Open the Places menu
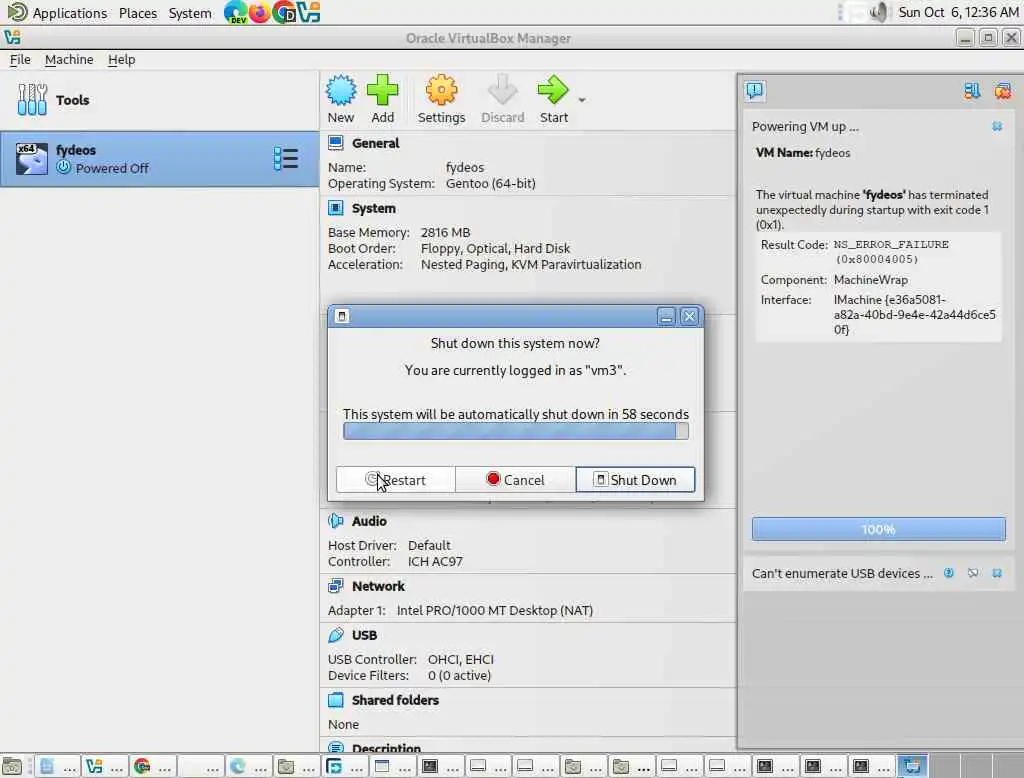 pyautogui.click(x=138, y=13)
